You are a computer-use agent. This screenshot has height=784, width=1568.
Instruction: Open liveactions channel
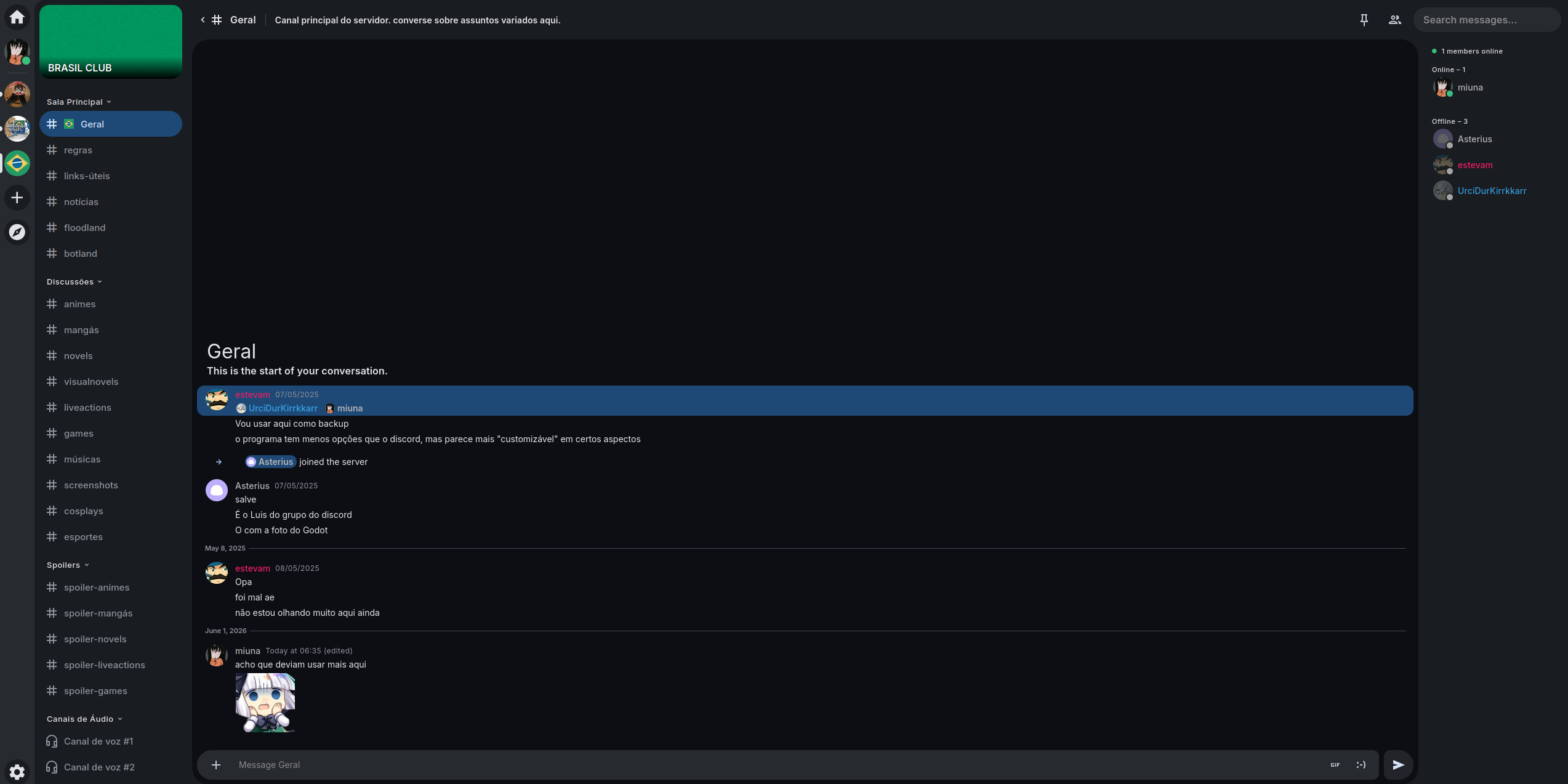(x=111, y=407)
